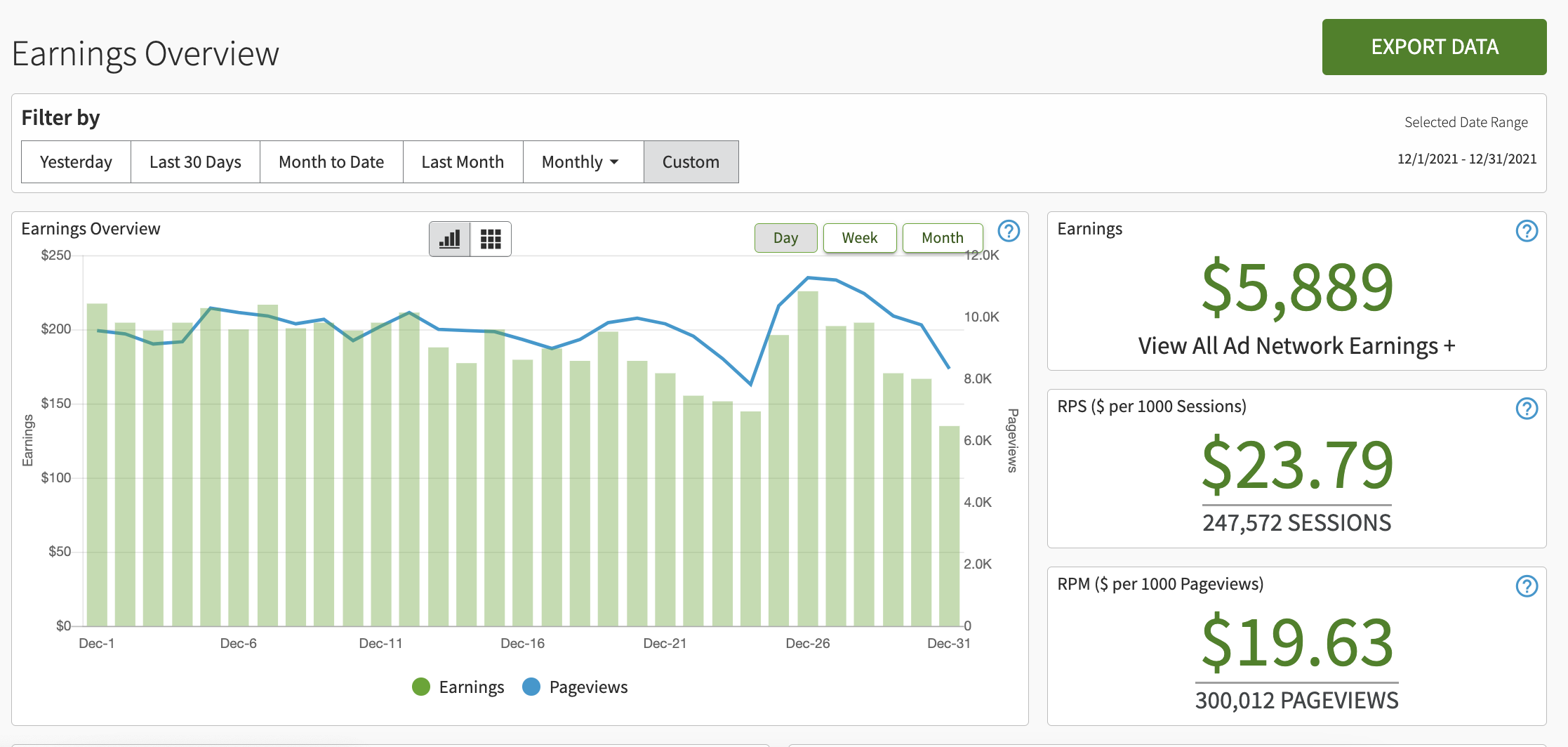The image size is (1568, 747).
Task: Filter by Last 30 Days
Action: pyautogui.click(x=195, y=162)
